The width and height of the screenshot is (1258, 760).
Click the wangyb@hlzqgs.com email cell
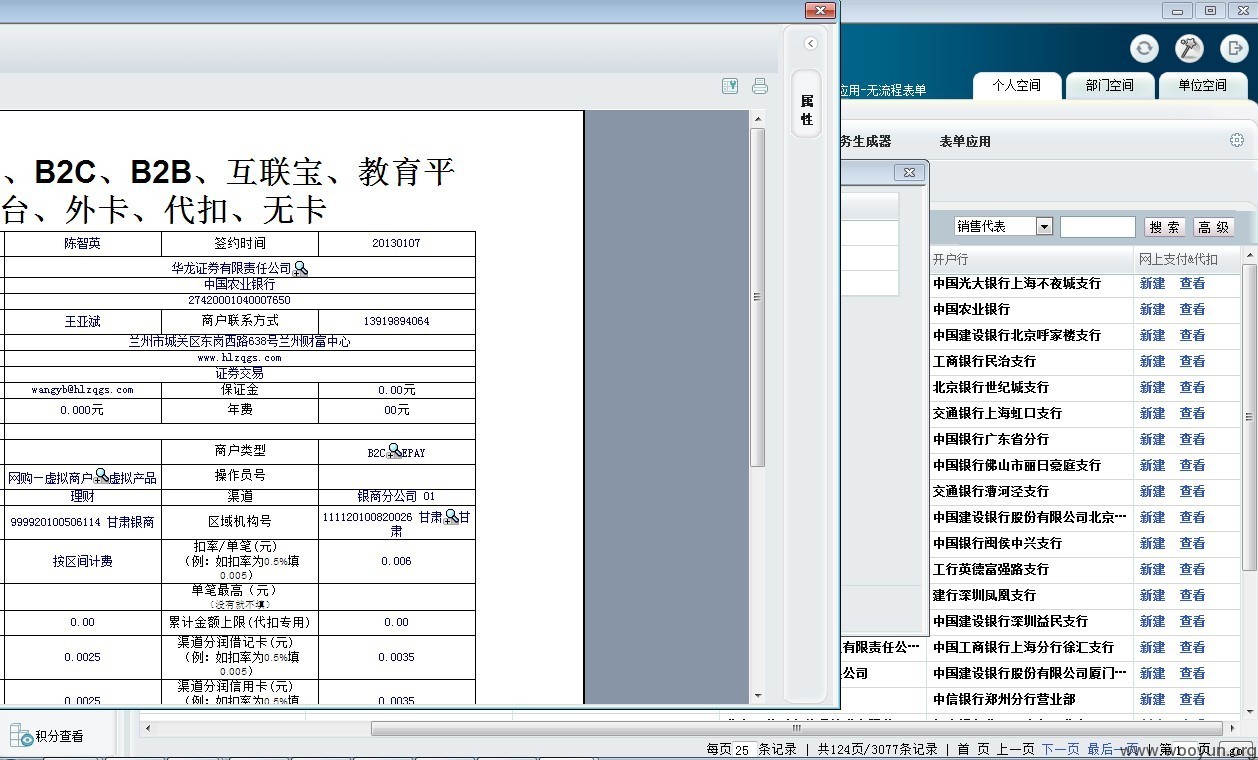[82, 390]
